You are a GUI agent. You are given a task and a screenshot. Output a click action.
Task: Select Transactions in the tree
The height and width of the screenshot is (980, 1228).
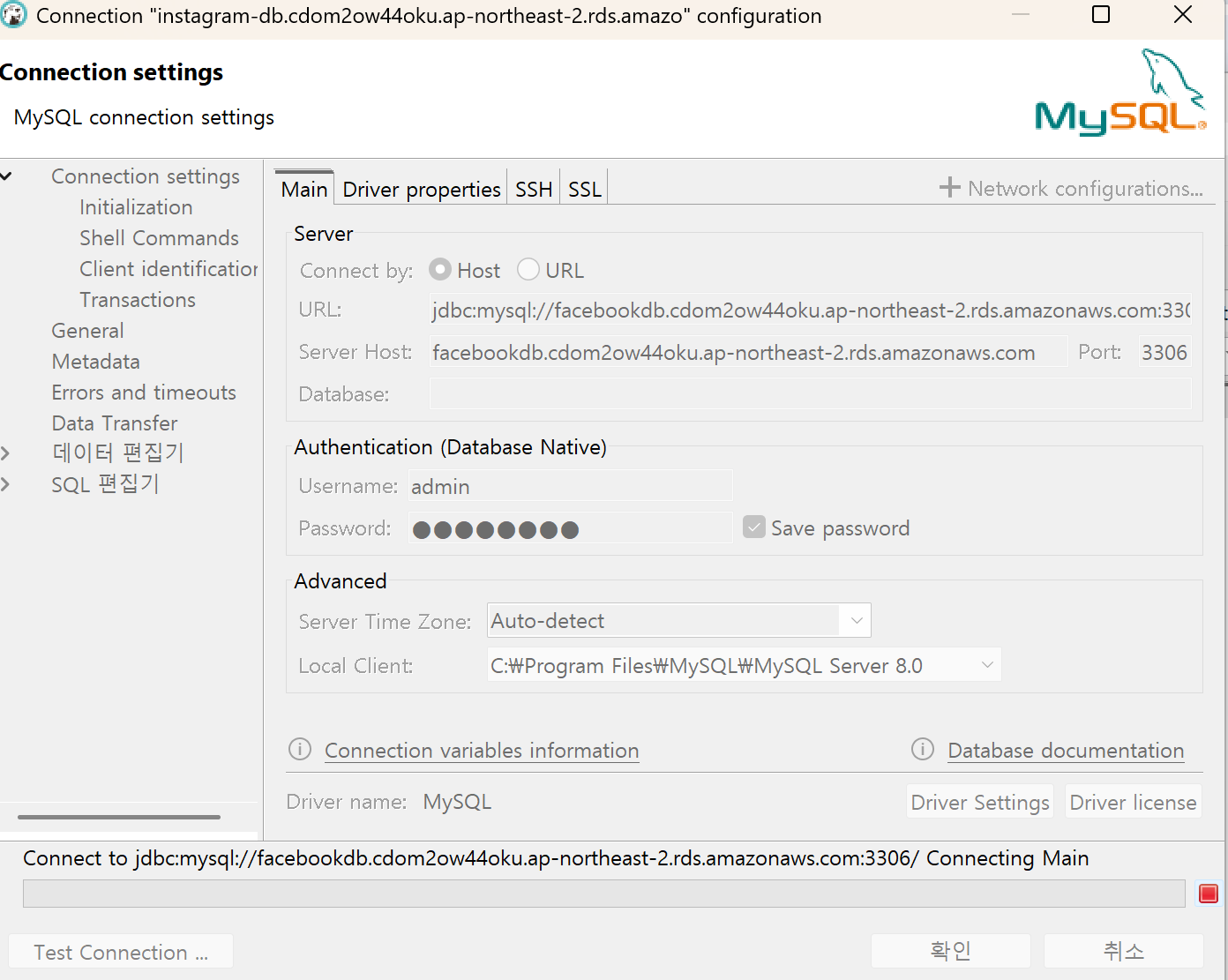tap(138, 300)
